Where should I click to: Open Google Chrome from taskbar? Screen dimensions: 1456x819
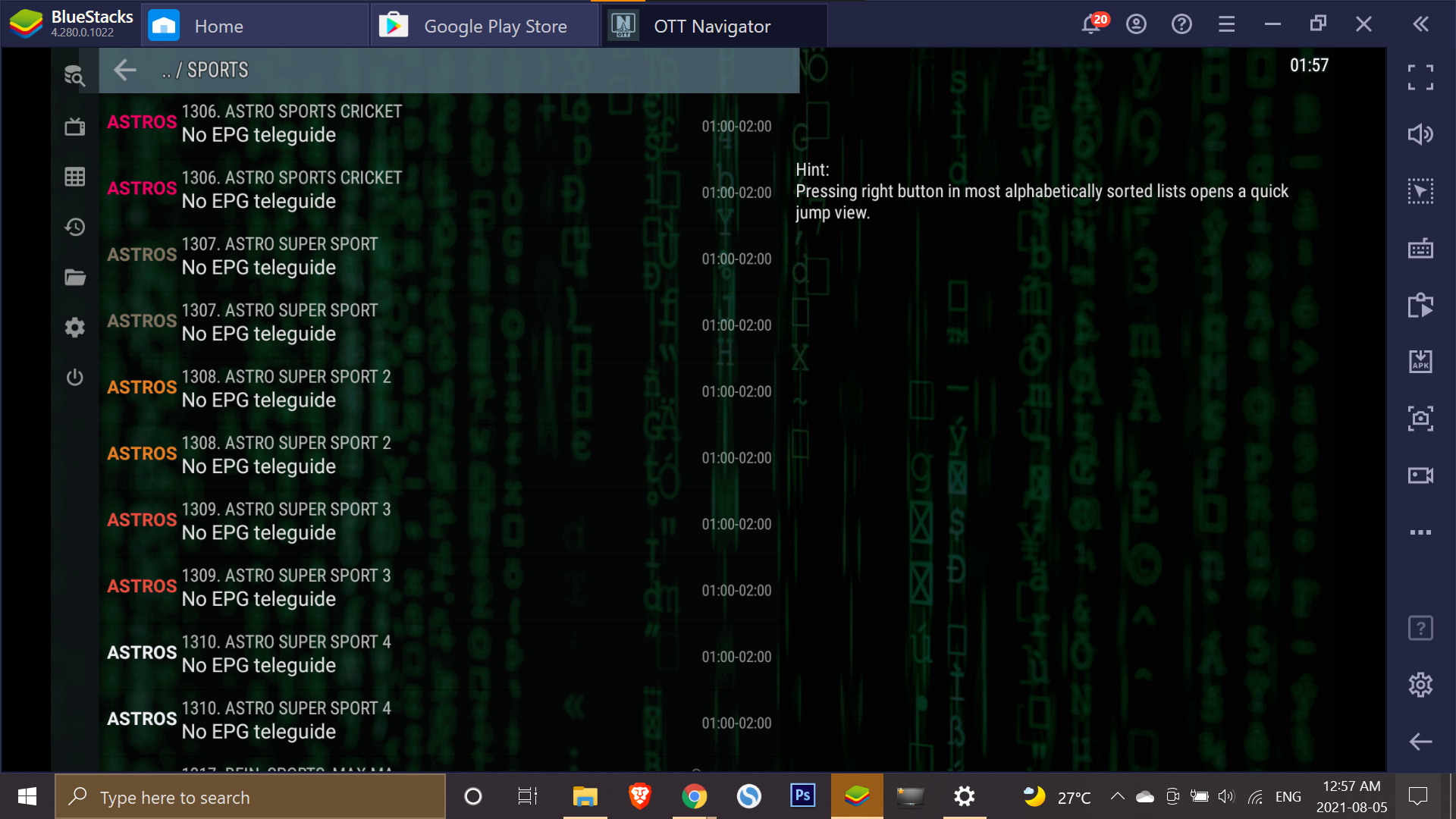tap(694, 796)
